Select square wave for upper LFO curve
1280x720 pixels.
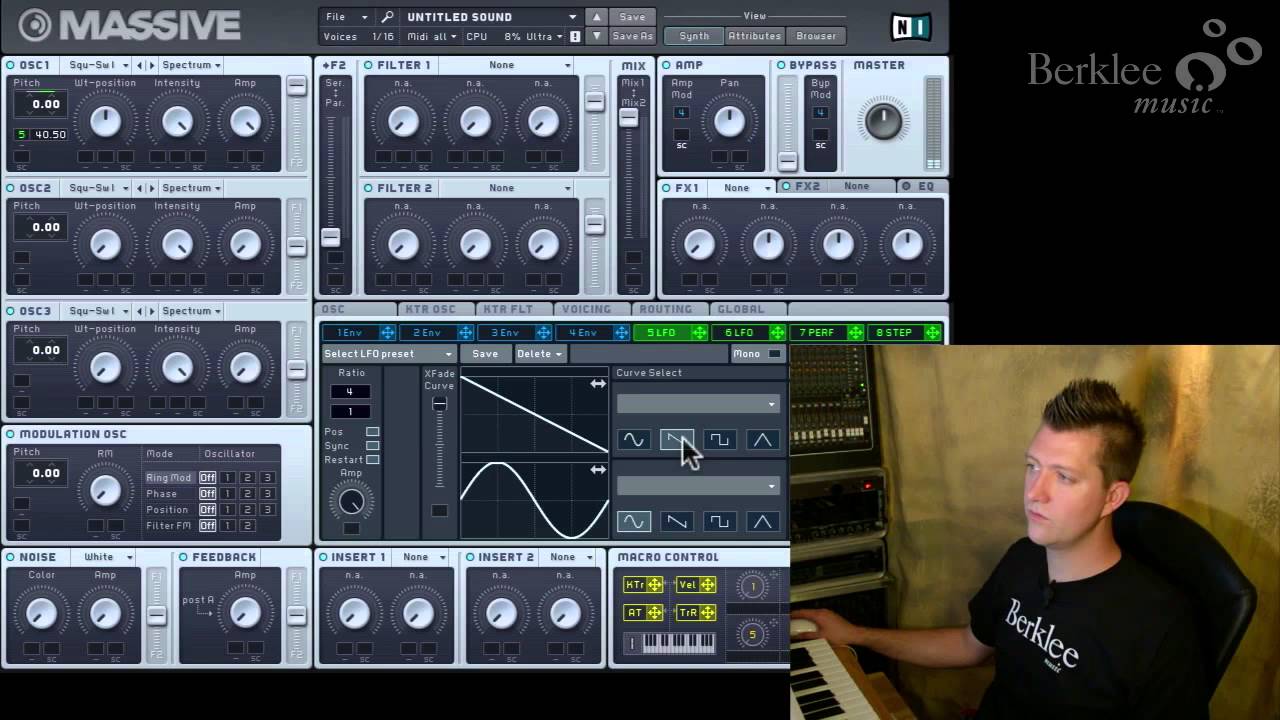719,439
